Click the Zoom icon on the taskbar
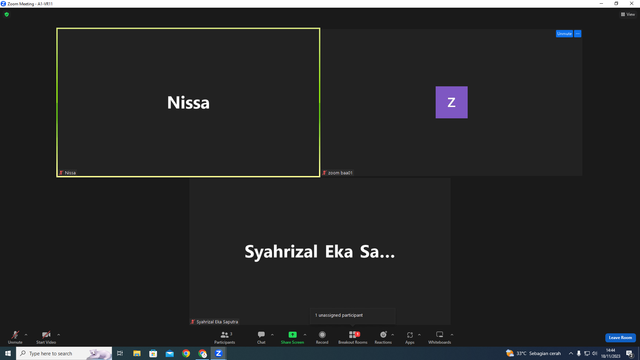Image resolution: width=640 pixels, height=360 pixels. 219,353
